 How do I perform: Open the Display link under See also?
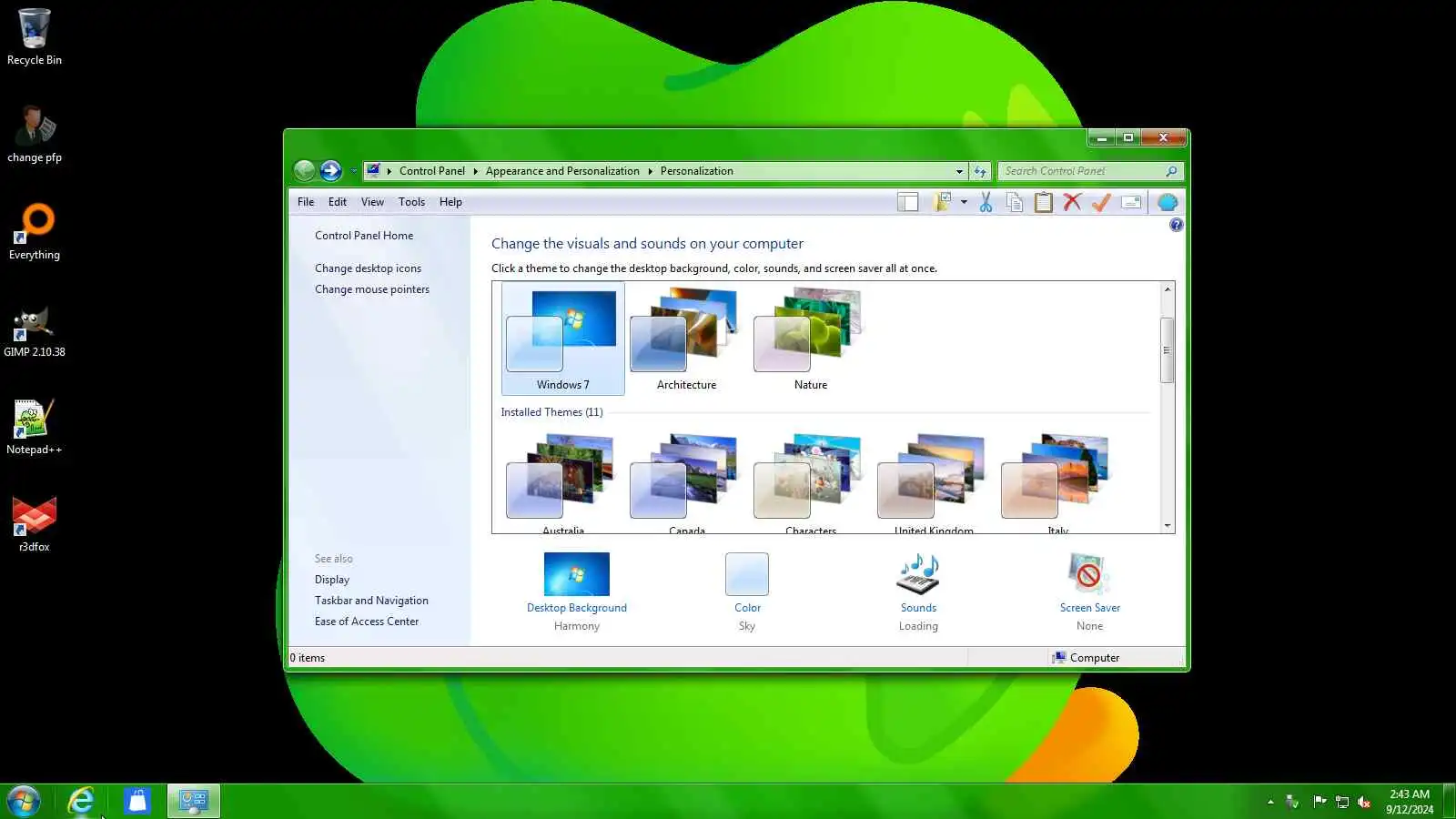[x=332, y=580]
